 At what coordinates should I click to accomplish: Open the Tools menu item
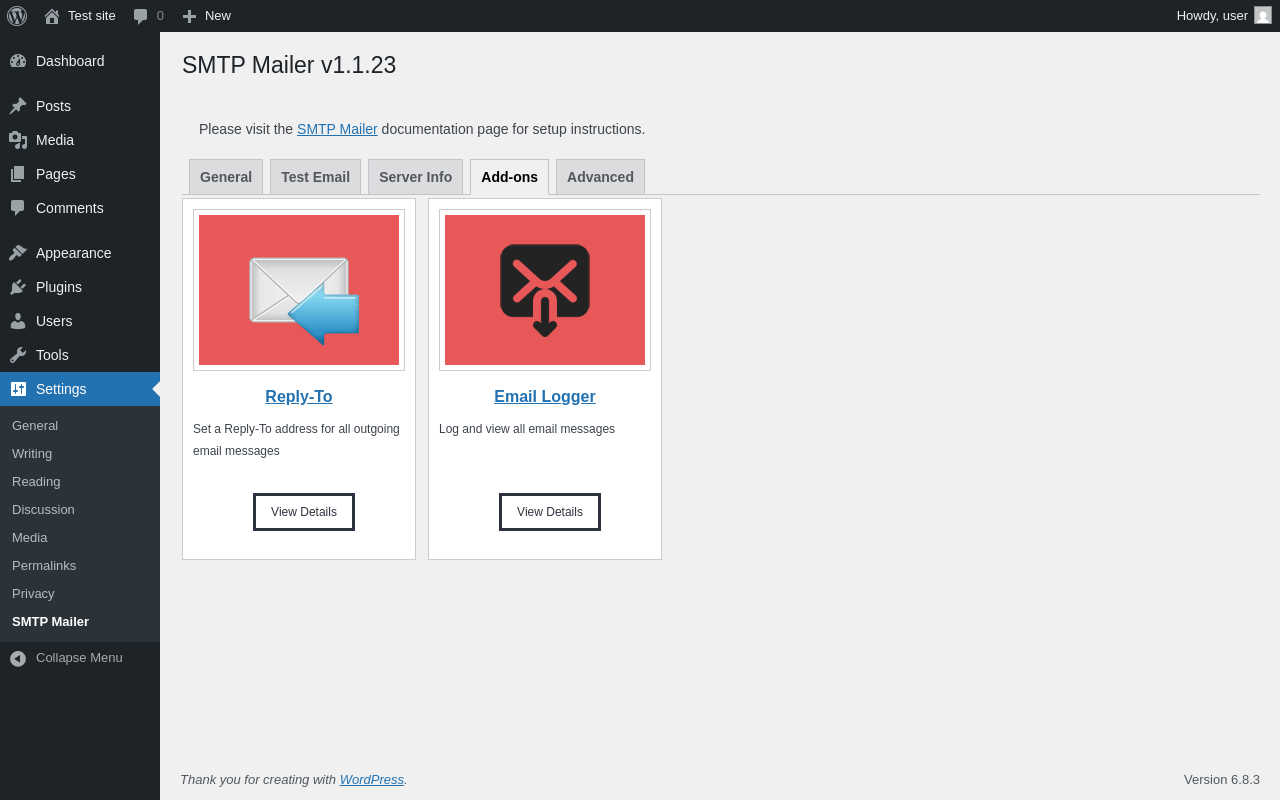point(80,355)
